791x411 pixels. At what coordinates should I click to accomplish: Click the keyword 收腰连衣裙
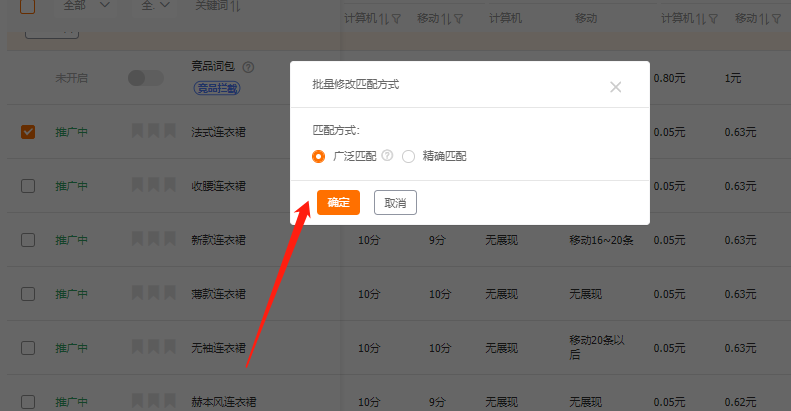pos(218,186)
